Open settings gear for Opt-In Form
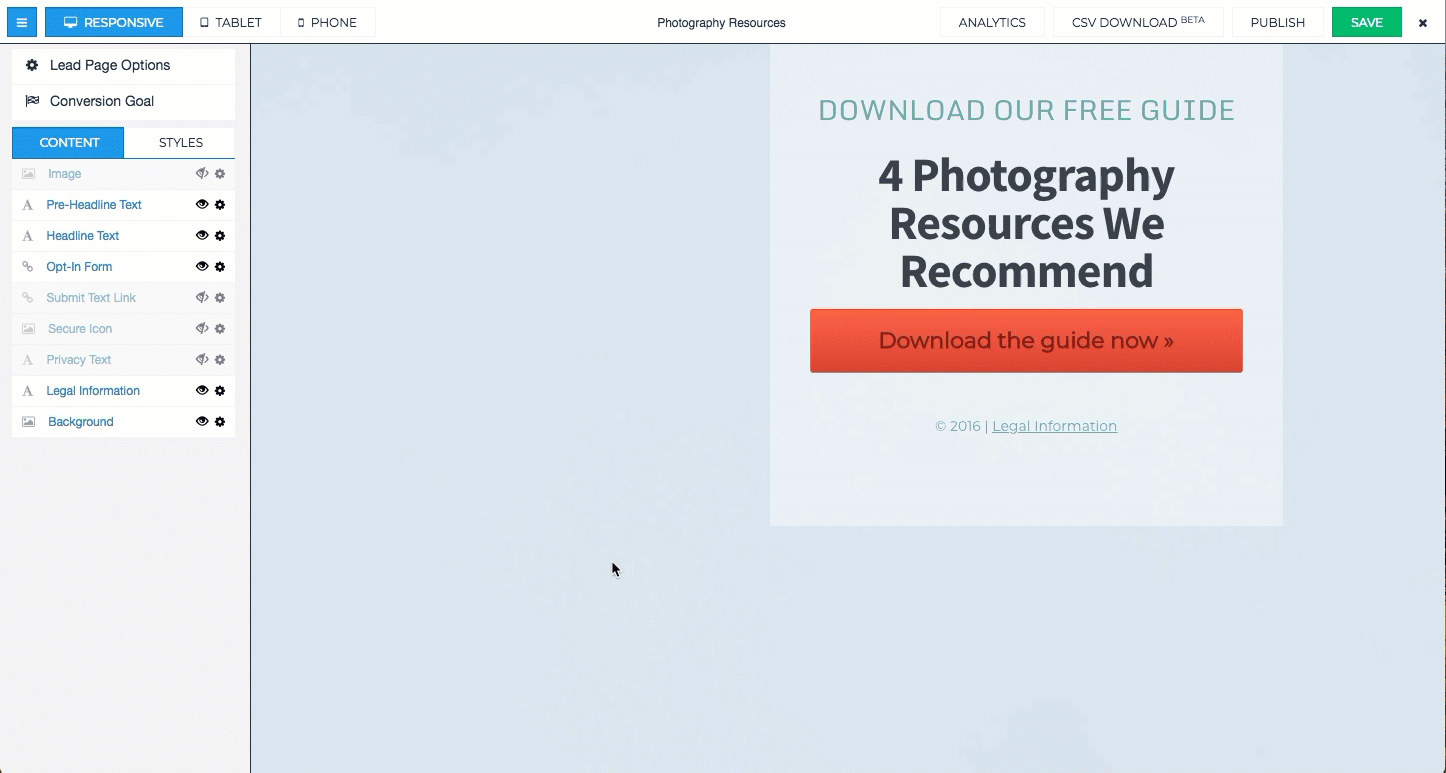The width and height of the screenshot is (1446, 773). click(220, 266)
